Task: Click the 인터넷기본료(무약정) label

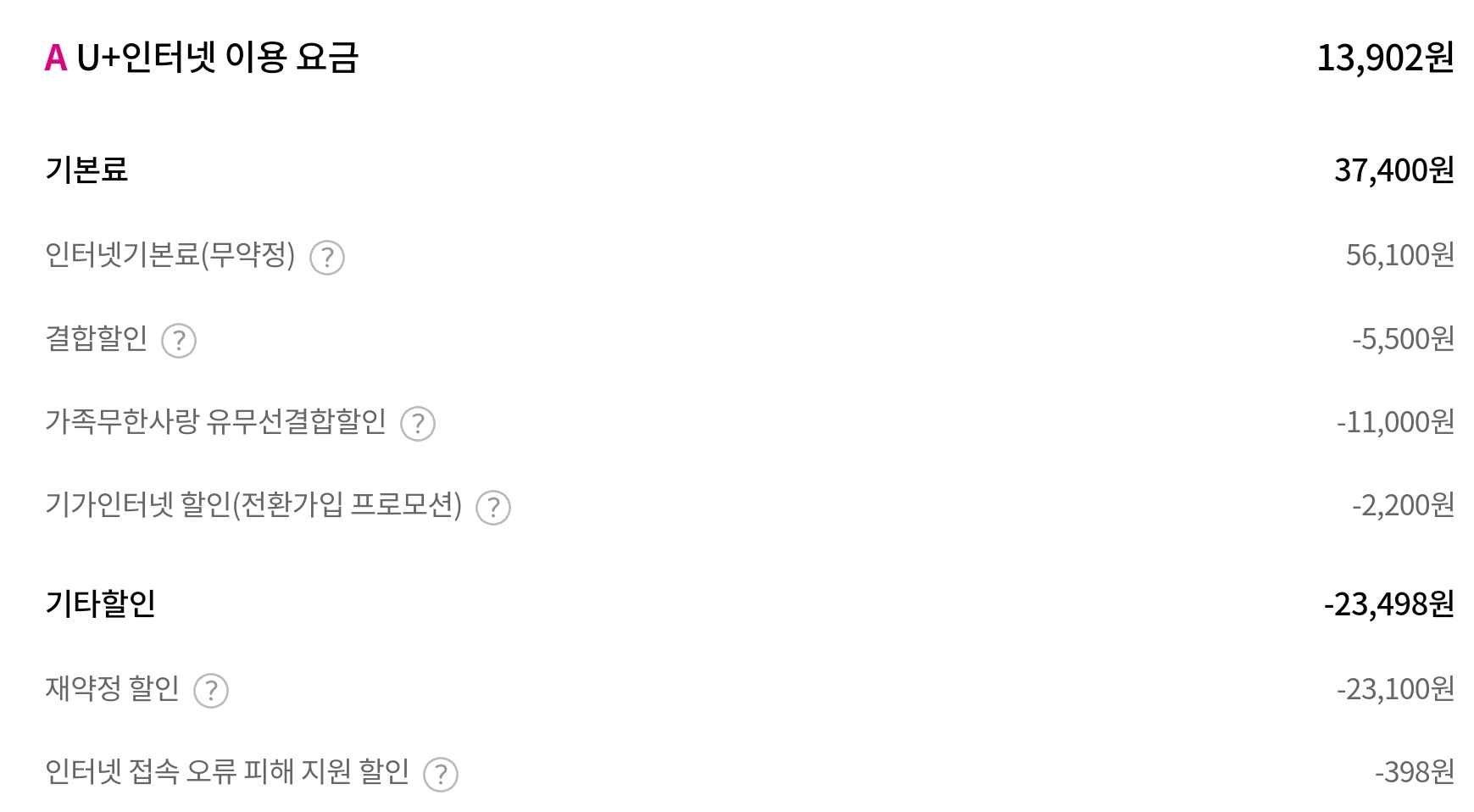Action: pos(170,254)
